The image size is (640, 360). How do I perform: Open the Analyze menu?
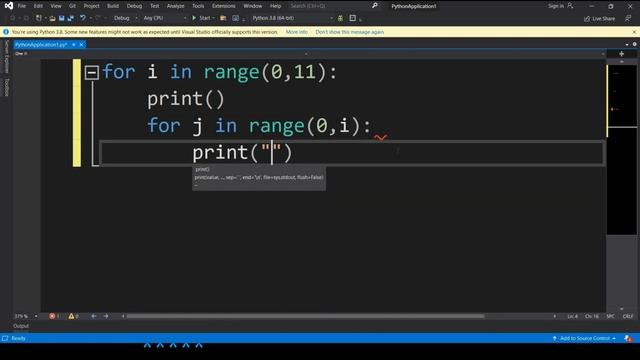176,6
